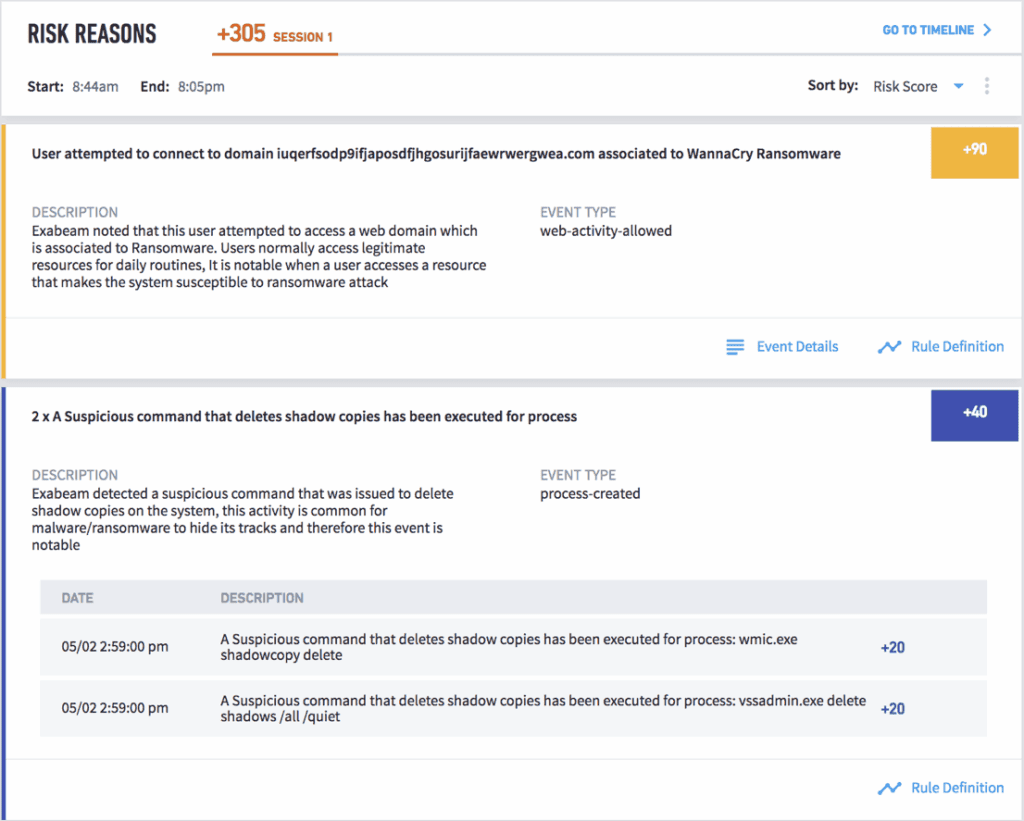Image resolution: width=1024 pixels, height=821 pixels.
Task: Open the Sort by Risk Score dropdown
Action: click(x=908, y=86)
